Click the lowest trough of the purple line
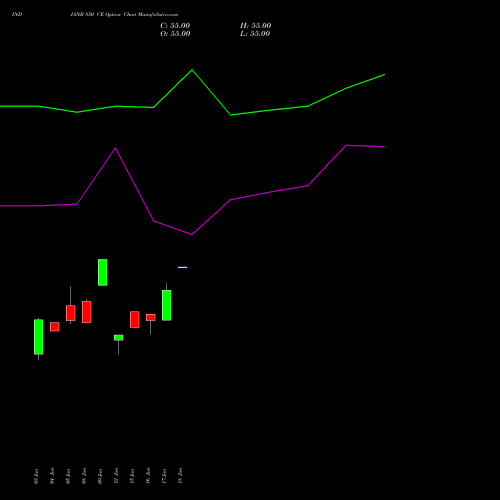 (x=192, y=234)
